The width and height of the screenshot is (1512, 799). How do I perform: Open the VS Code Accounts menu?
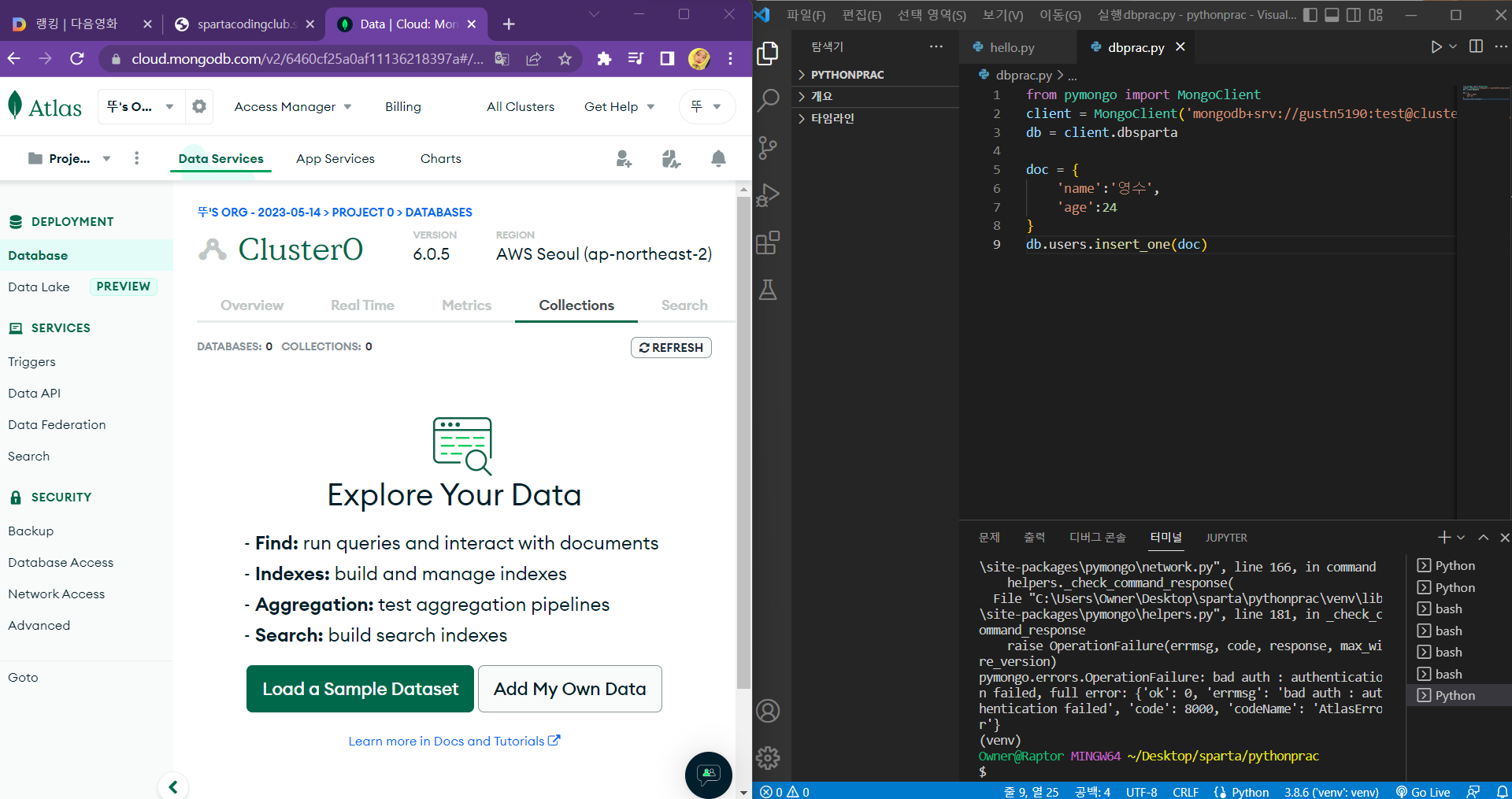(768, 711)
